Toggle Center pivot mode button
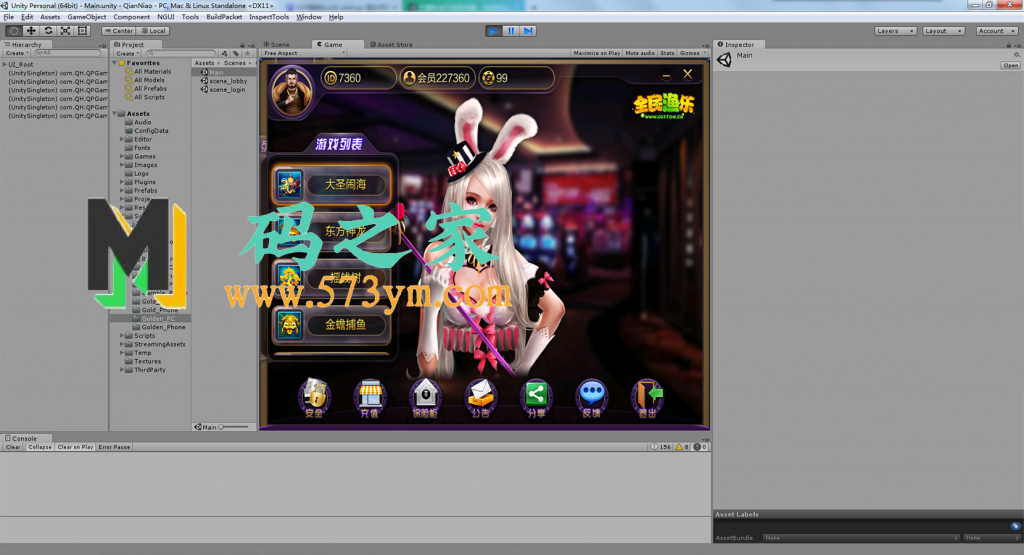Viewport: 1024px width, 555px height. [x=118, y=31]
